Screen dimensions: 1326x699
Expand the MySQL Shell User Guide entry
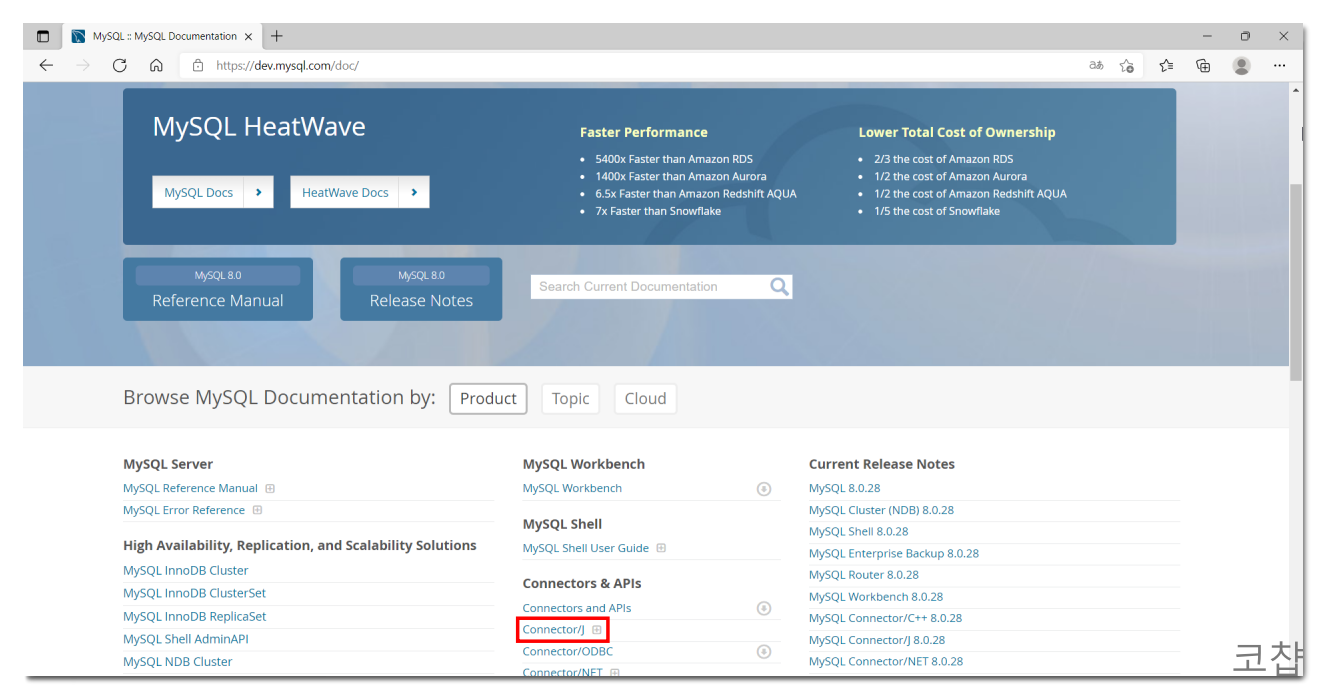pos(661,548)
